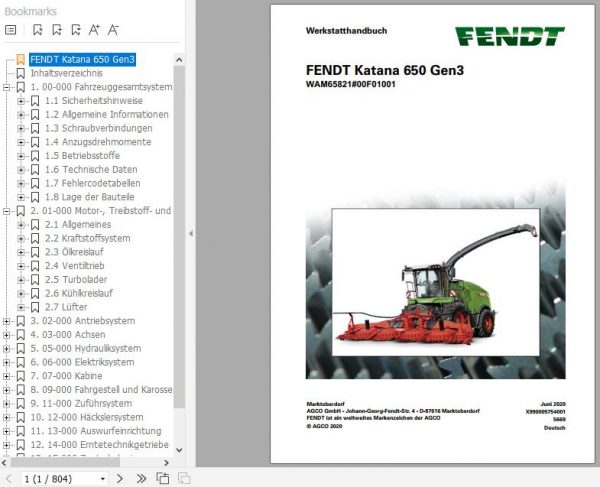
Task: Open the 1.6 Technische Daten bookmark
Action: (x=91, y=169)
